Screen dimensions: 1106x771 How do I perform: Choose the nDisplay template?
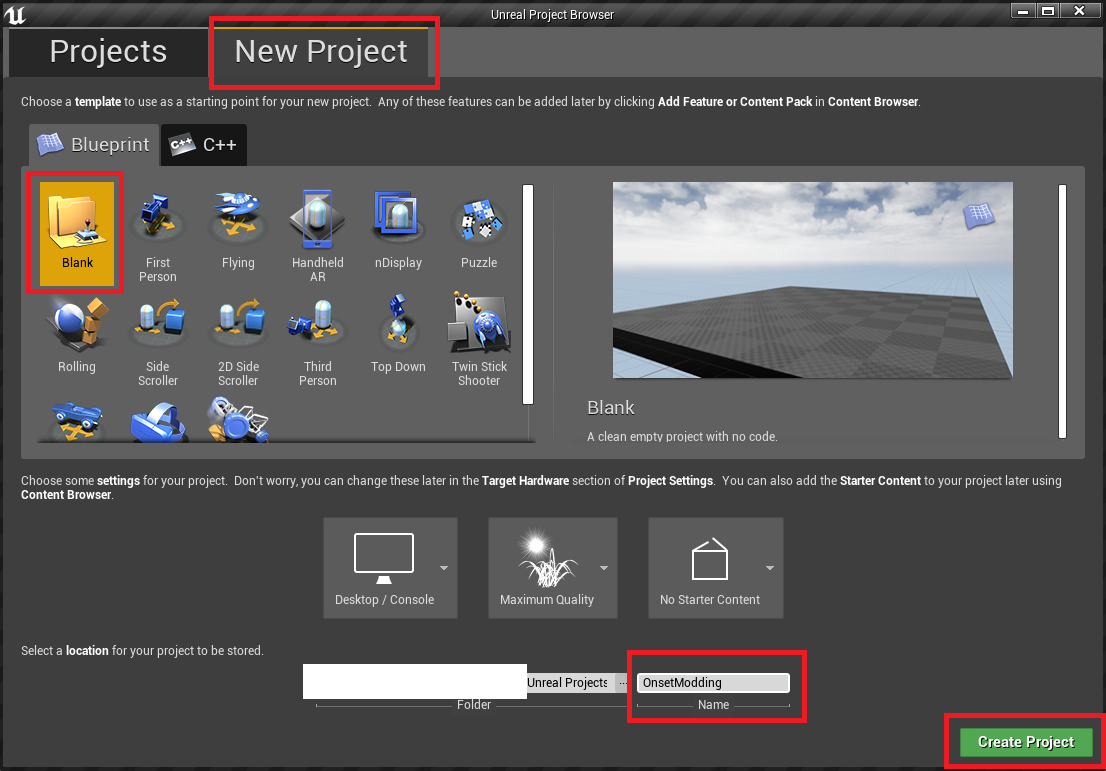point(399,230)
